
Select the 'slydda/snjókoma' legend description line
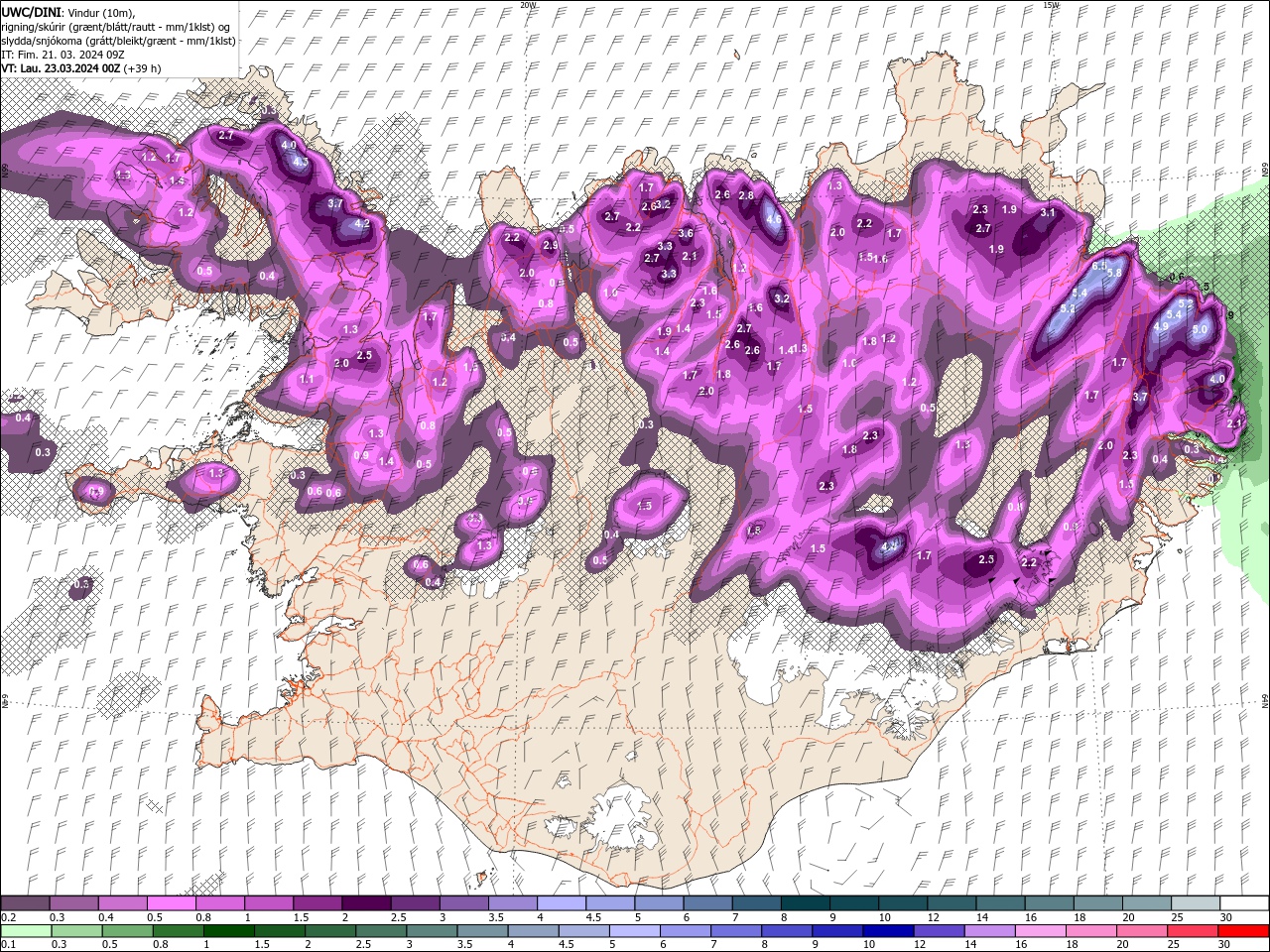(x=118, y=41)
